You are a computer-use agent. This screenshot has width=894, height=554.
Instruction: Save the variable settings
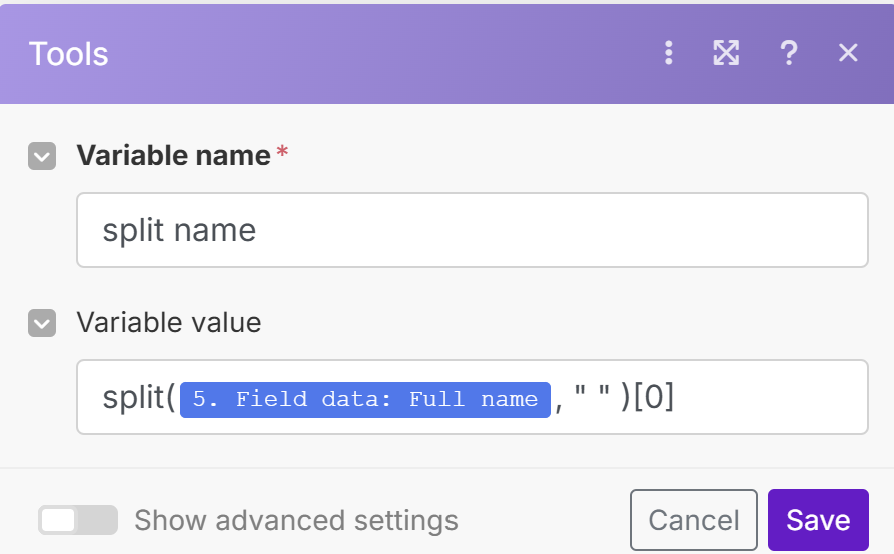817,520
